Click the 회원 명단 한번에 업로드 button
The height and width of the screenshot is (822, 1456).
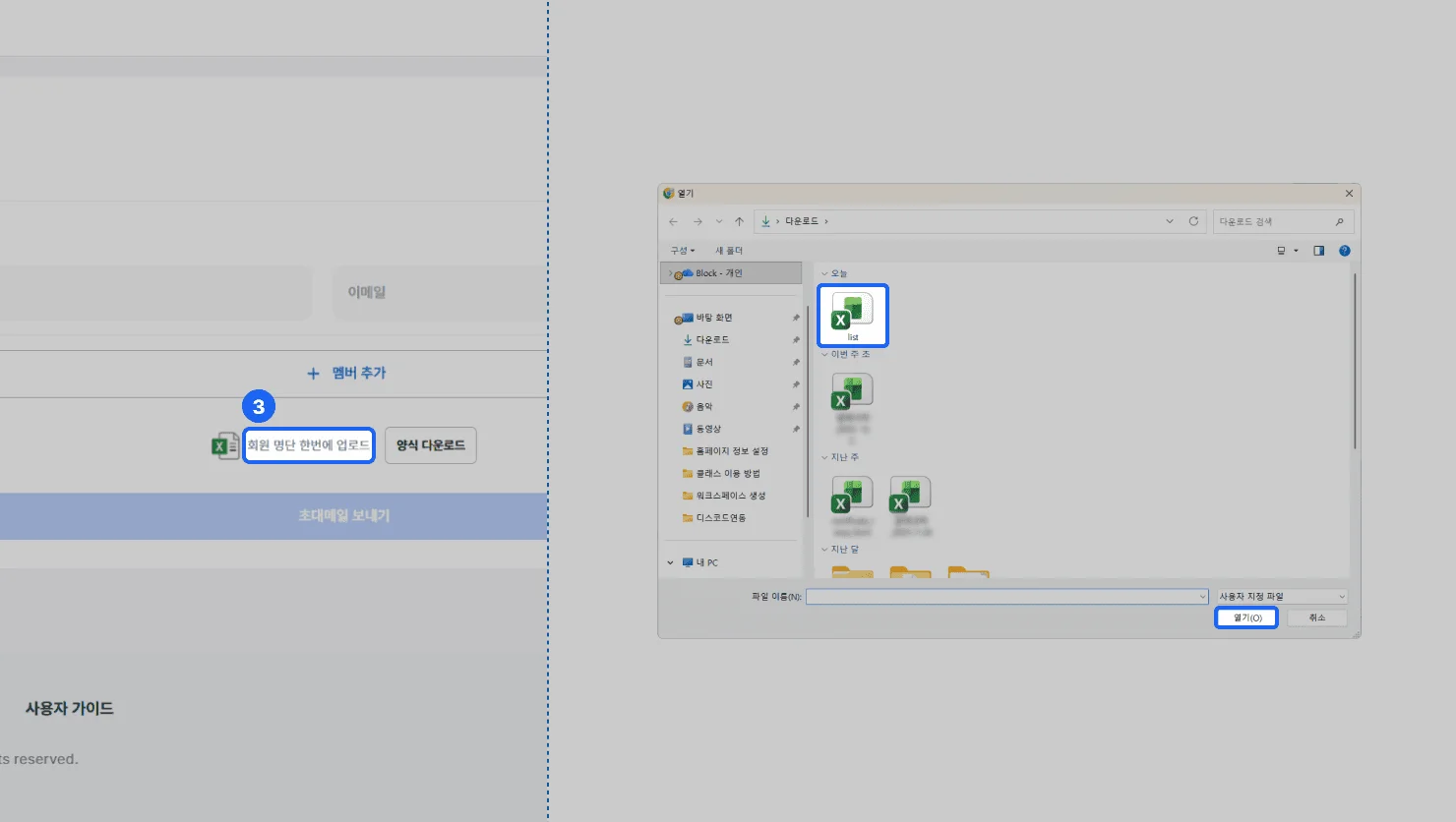309,445
